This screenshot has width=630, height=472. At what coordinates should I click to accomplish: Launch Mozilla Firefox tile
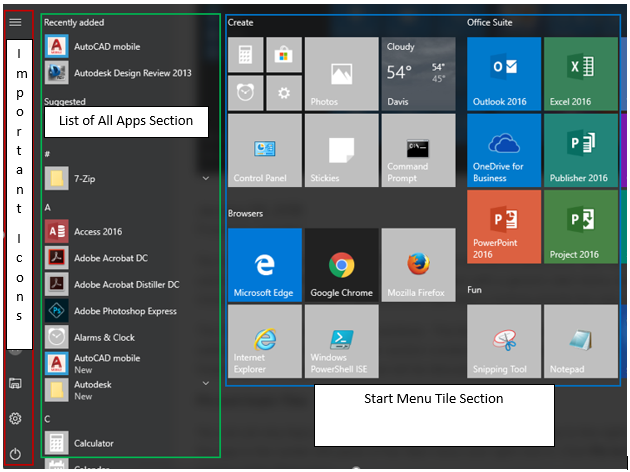pos(418,265)
